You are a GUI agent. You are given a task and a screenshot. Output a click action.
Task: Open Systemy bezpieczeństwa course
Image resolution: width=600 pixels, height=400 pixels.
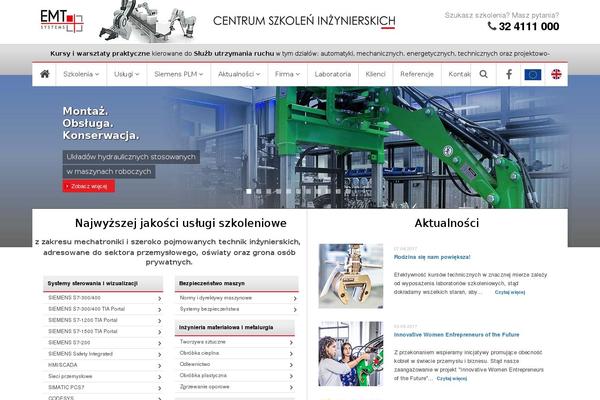click(x=209, y=309)
